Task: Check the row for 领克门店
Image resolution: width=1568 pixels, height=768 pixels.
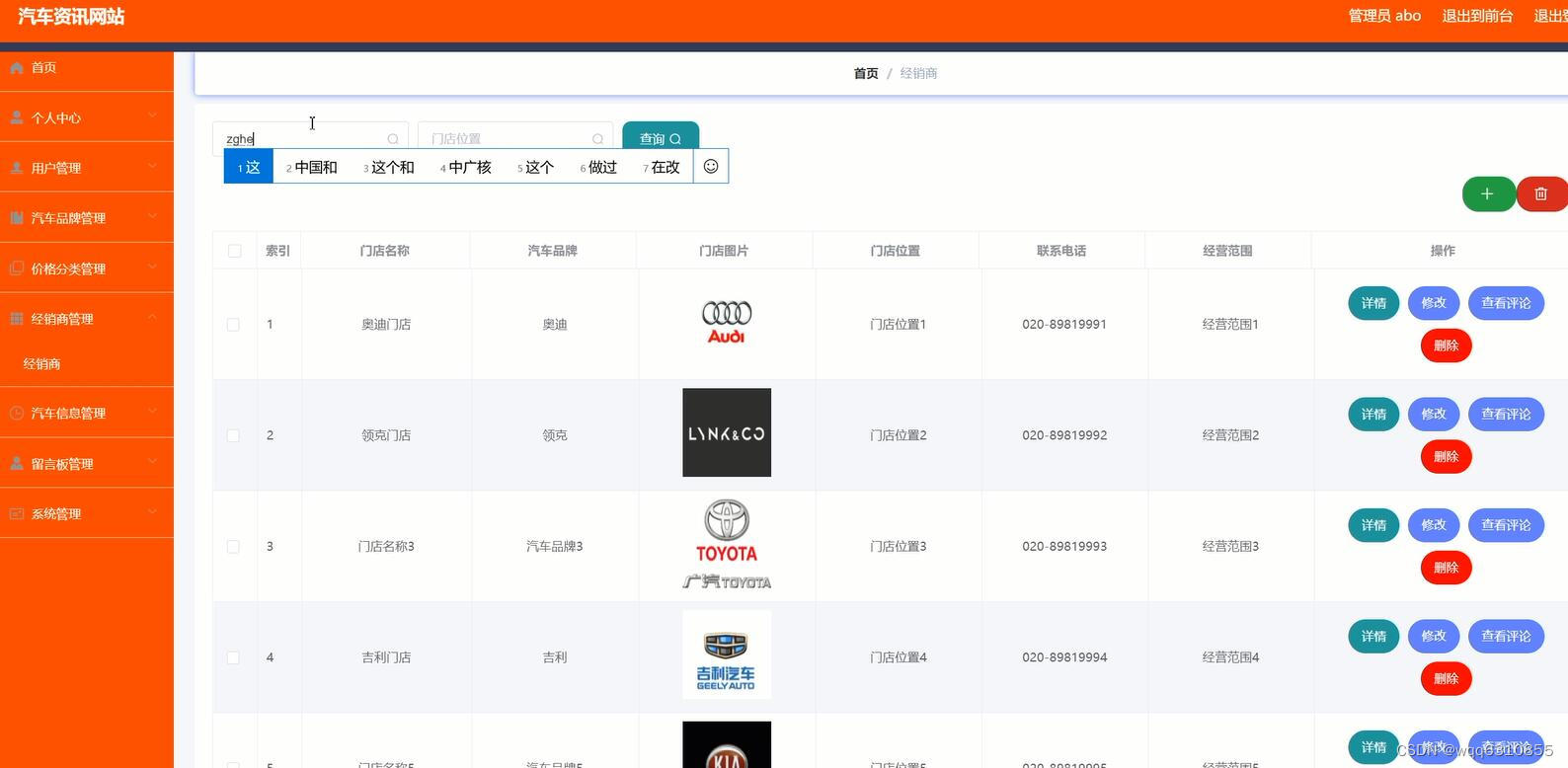Action: 233,435
